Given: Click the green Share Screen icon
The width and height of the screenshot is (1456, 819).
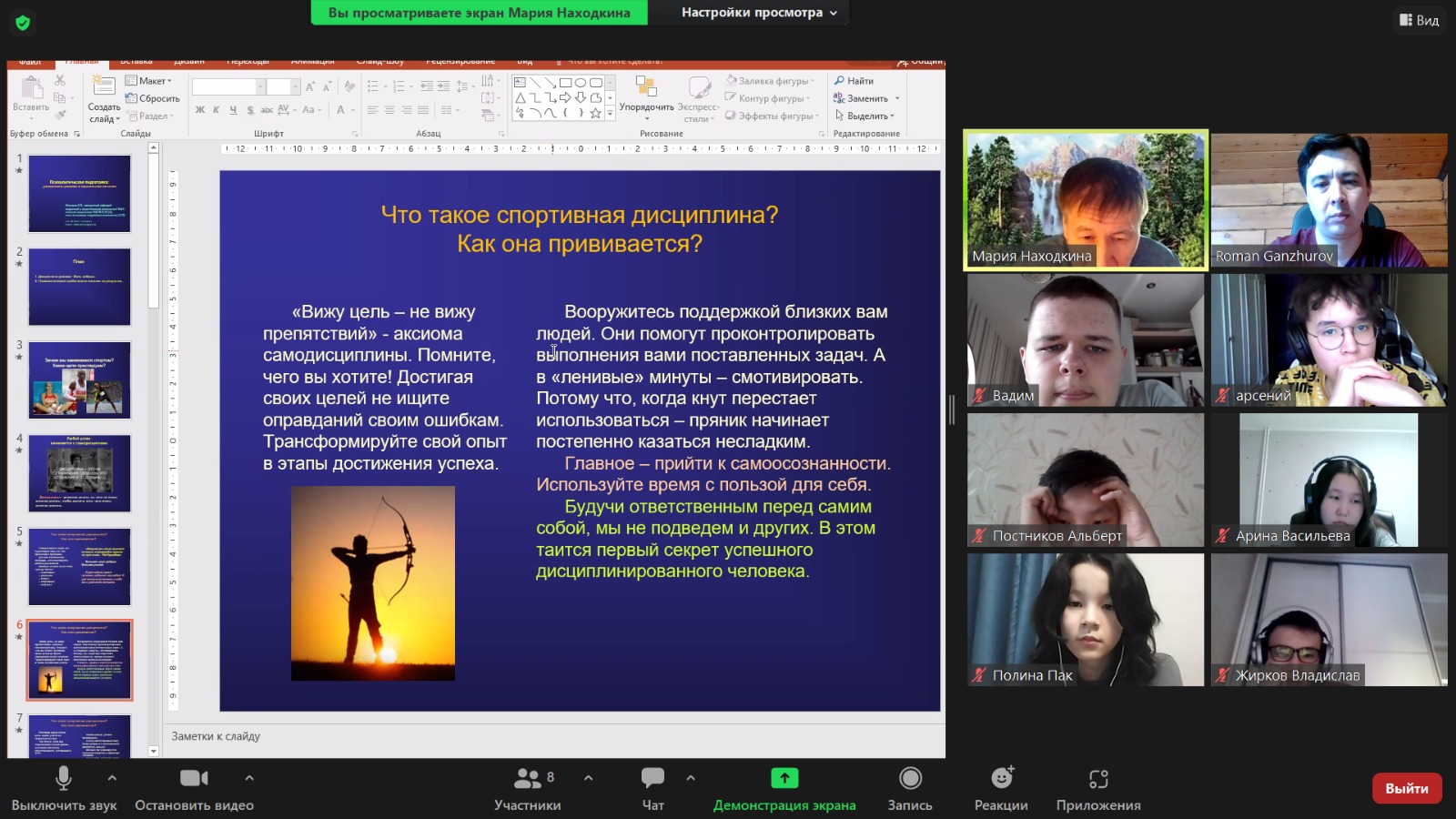Looking at the screenshot, I should point(784,778).
